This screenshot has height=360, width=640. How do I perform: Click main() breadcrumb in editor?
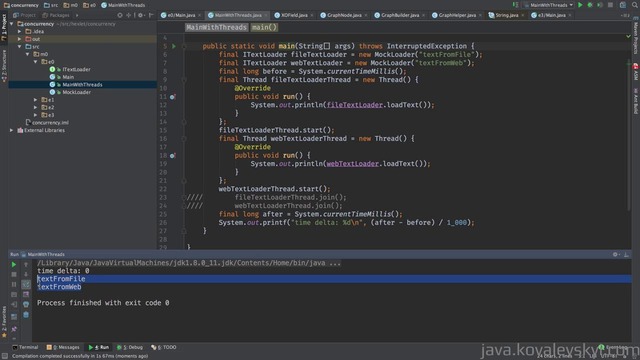[264, 27]
